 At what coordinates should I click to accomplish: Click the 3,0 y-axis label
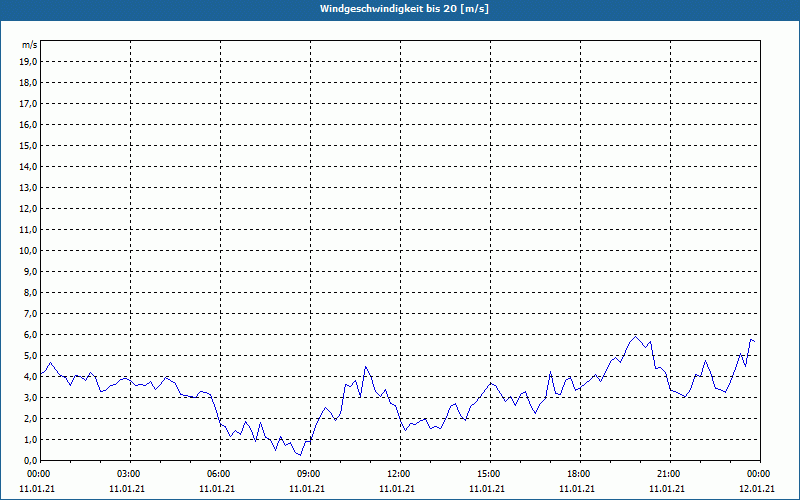click(x=30, y=397)
